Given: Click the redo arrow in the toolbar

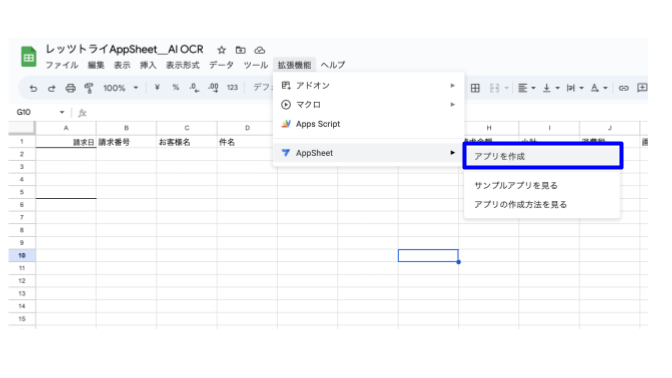Looking at the screenshot, I should click(x=51, y=88).
